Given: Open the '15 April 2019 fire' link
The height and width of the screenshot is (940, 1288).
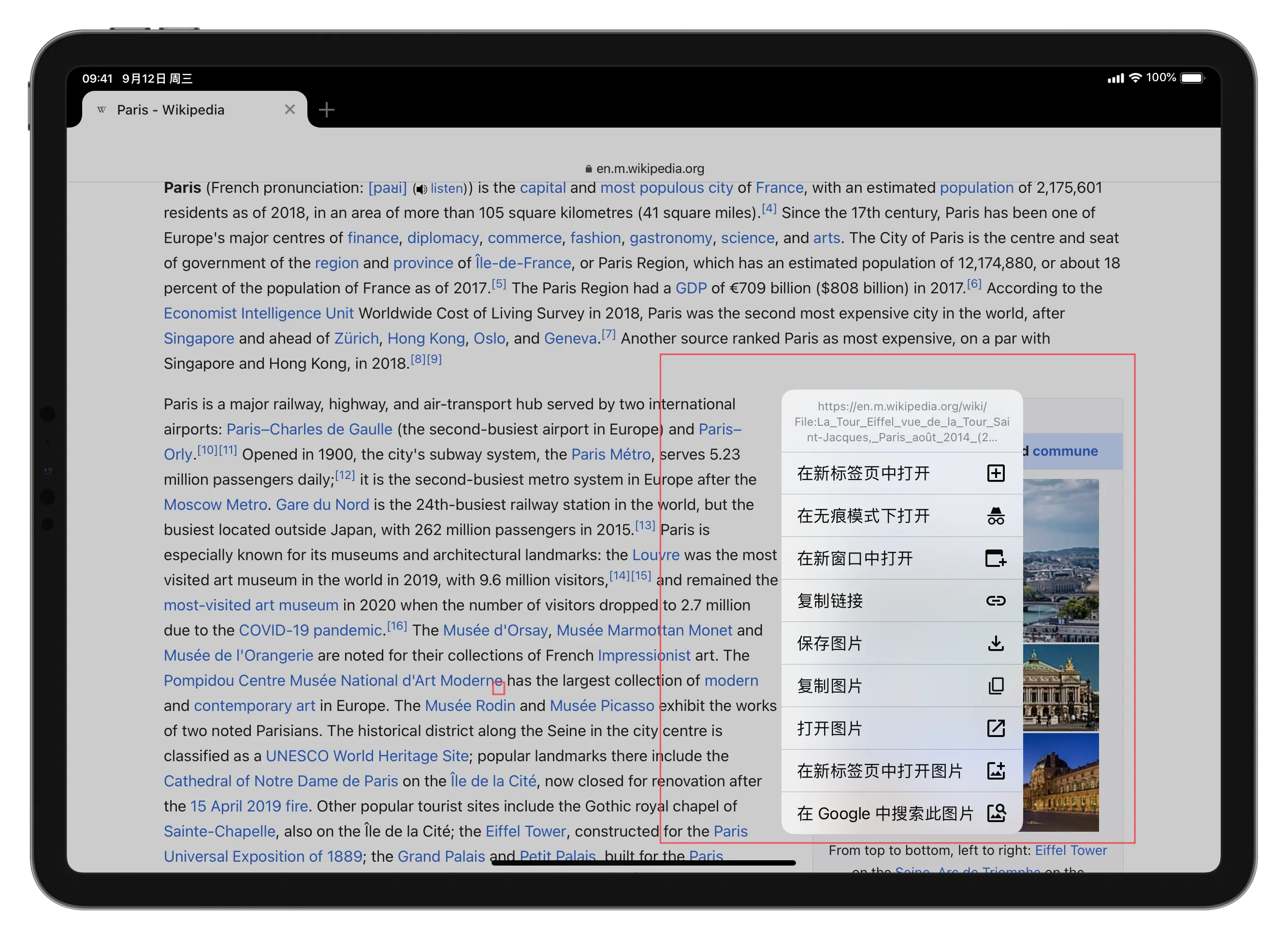Looking at the screenshot, I should point(249,806).
